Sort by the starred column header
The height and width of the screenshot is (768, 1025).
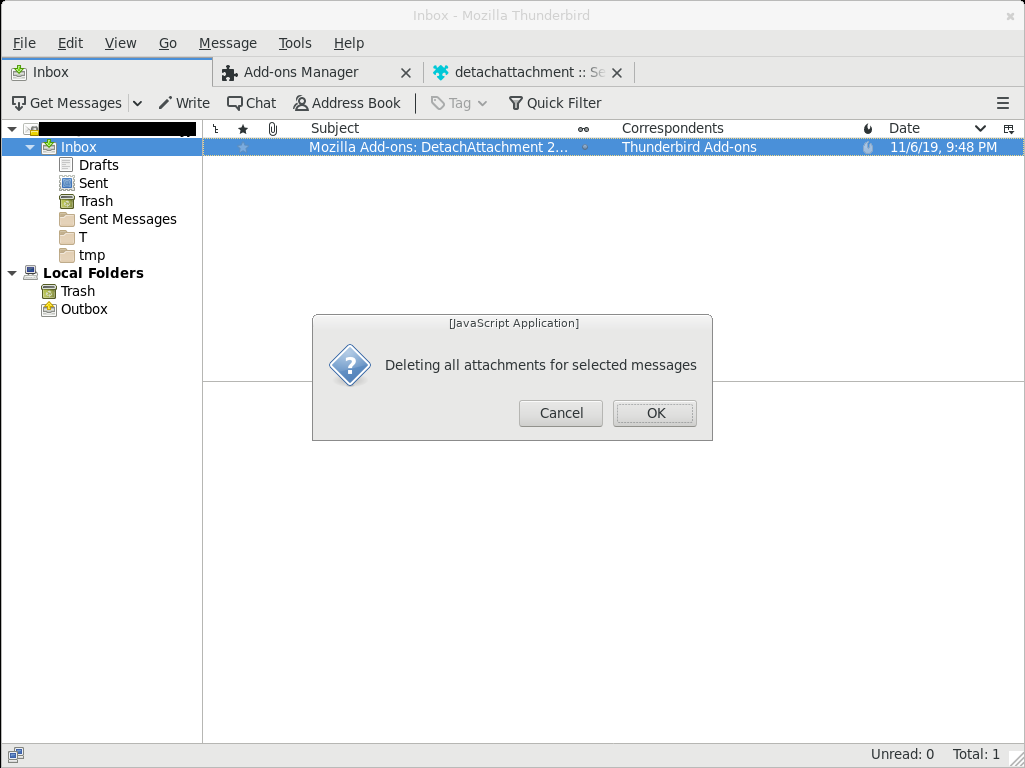tap(243, 129)
